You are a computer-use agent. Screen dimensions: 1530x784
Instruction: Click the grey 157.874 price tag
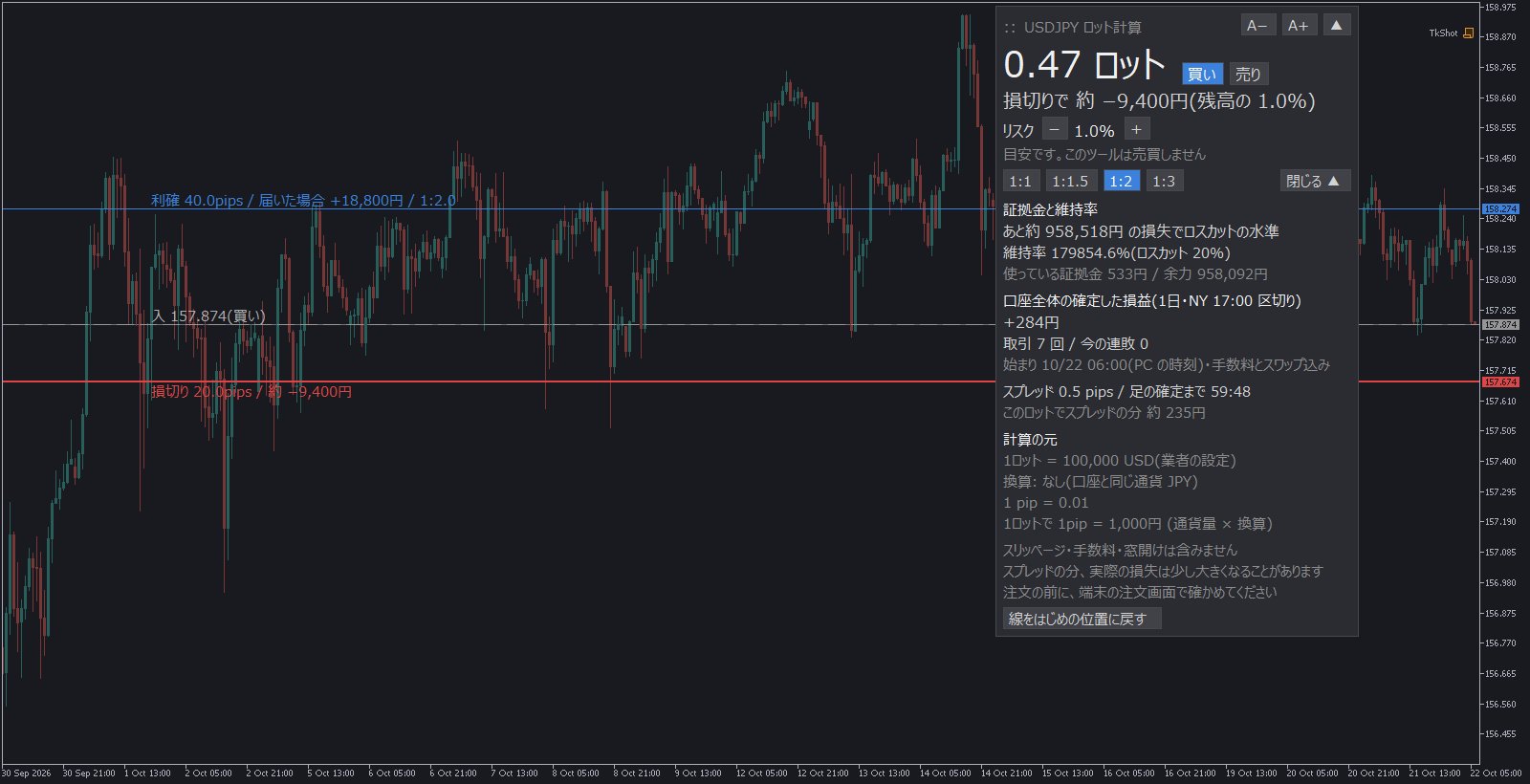(x=1500, y=325)
